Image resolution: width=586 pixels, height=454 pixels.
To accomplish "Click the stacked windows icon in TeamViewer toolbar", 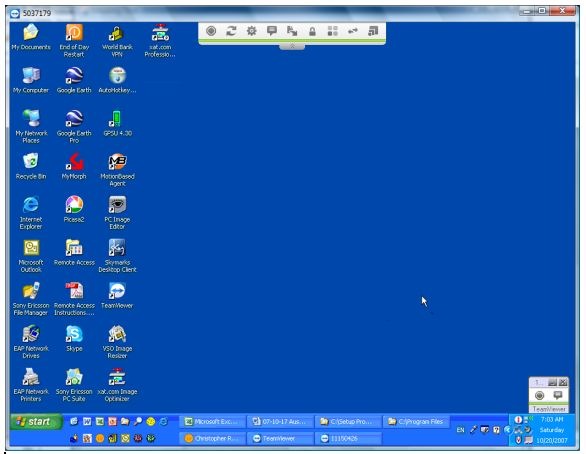I will point(373,31).
